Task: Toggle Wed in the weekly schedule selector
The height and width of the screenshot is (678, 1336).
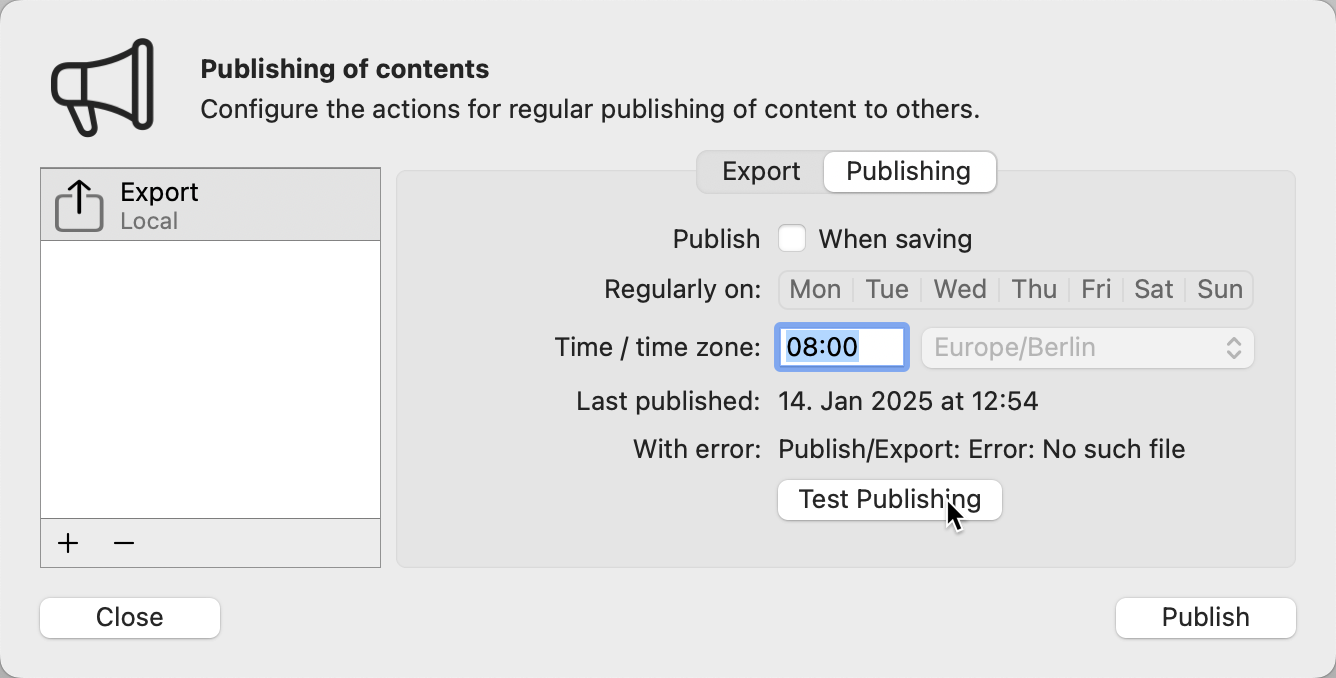Action: point(959,289)
